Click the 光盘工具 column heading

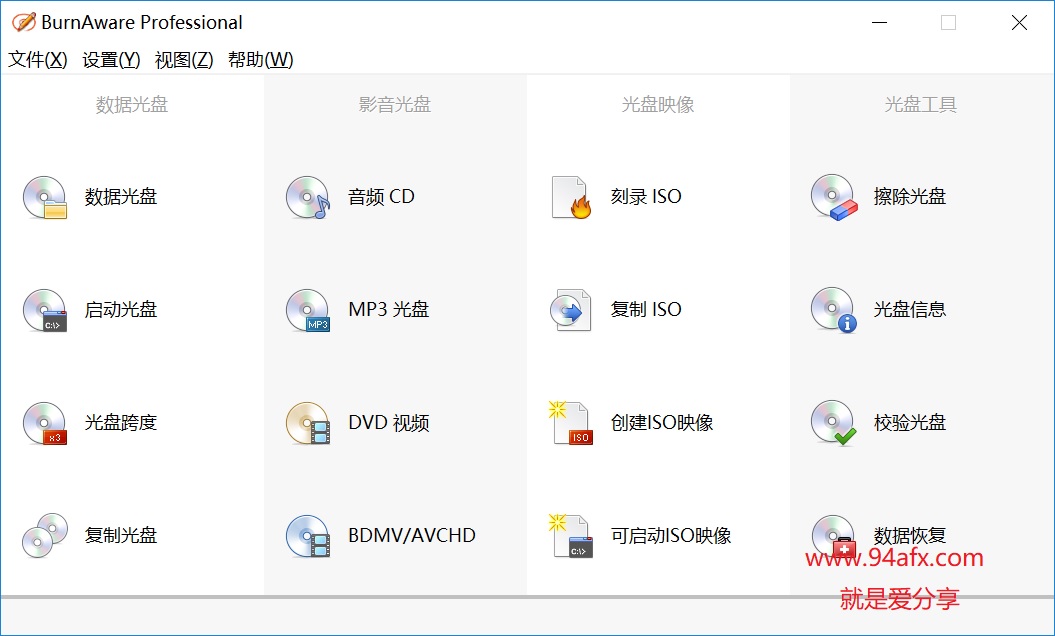click(921, 104)
